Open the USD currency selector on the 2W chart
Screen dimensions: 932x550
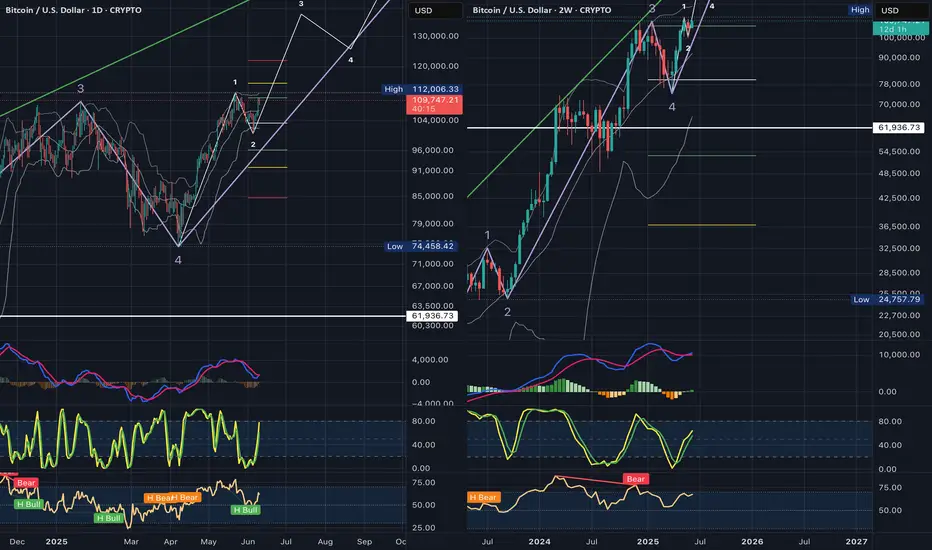902,11
